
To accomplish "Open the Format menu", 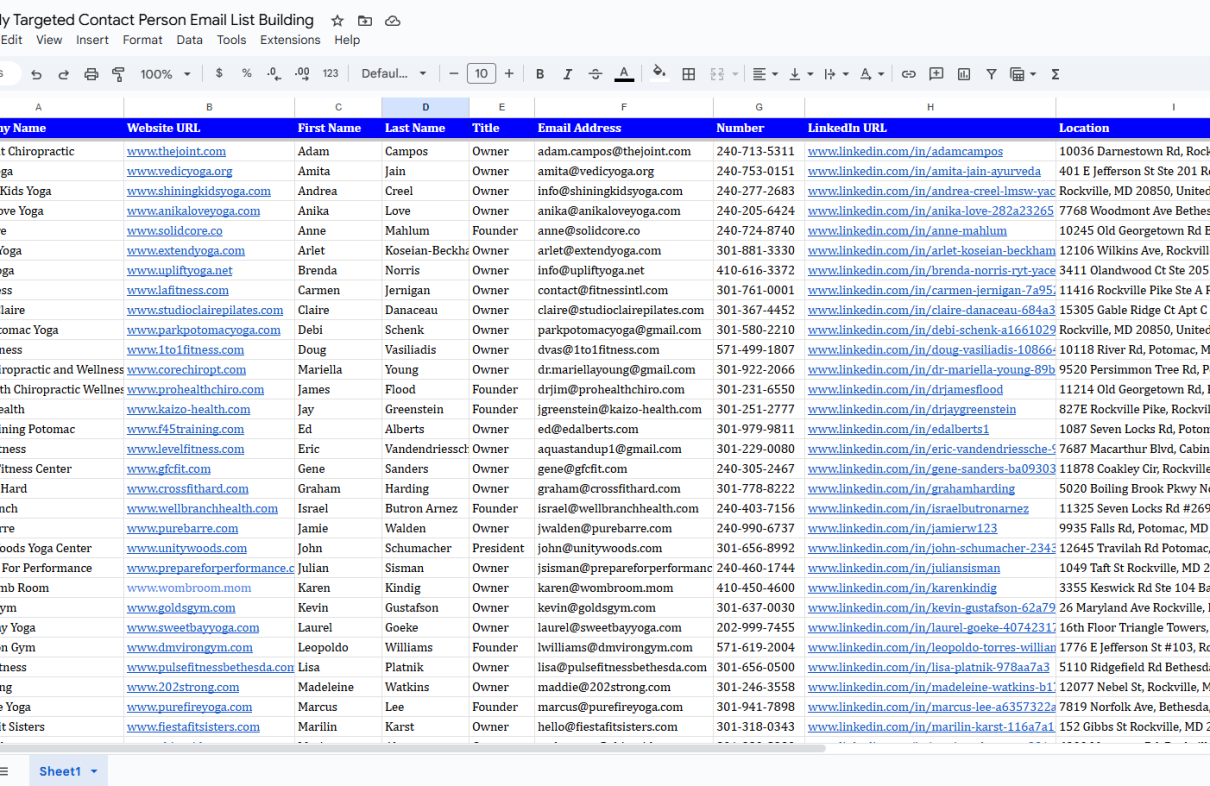I will click(143, 40).
